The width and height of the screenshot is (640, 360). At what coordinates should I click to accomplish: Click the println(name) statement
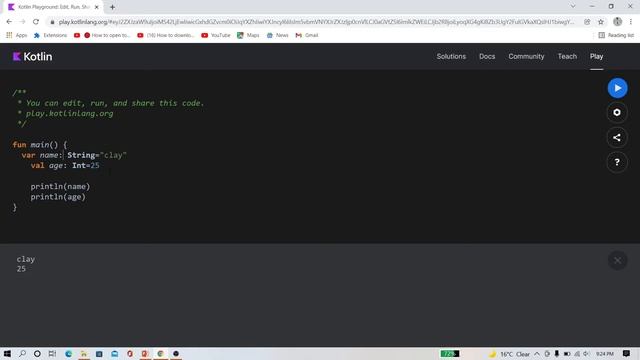pos(60,186)
